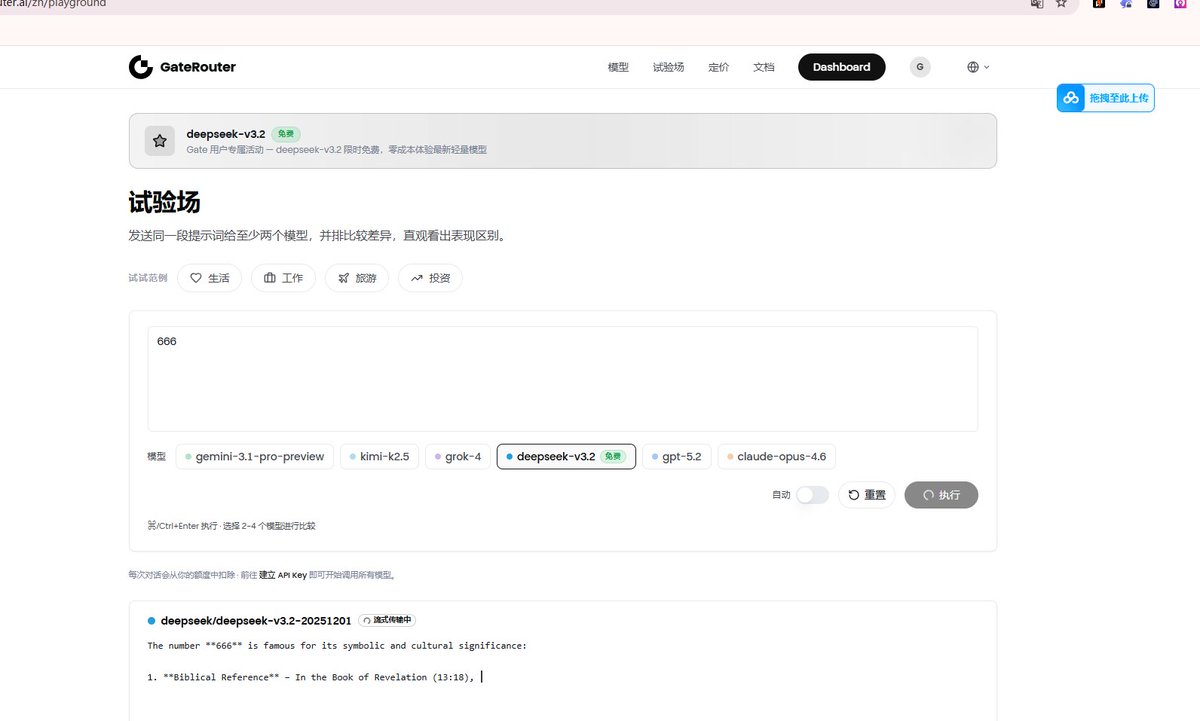Select the kimi-k2.5 model
Image resolution: width=1200 pixels, height=721 pixels.
379,457
